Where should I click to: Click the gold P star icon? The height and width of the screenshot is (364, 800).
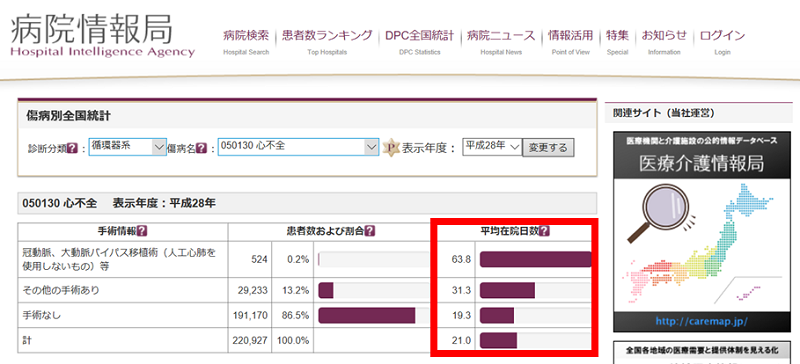tap(390, 148)
